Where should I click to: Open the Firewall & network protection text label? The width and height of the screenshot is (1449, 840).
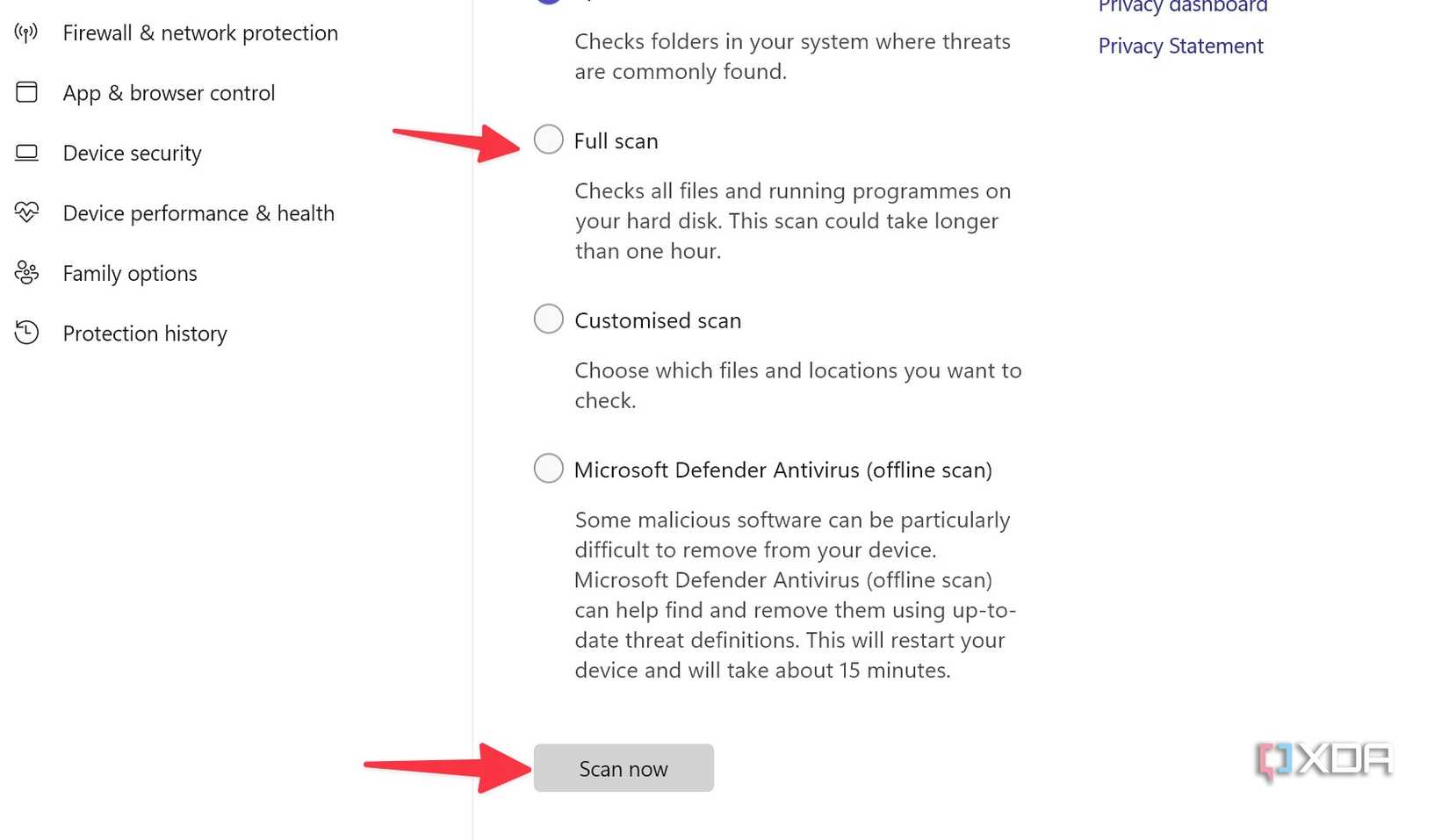[x=200, y=33]
